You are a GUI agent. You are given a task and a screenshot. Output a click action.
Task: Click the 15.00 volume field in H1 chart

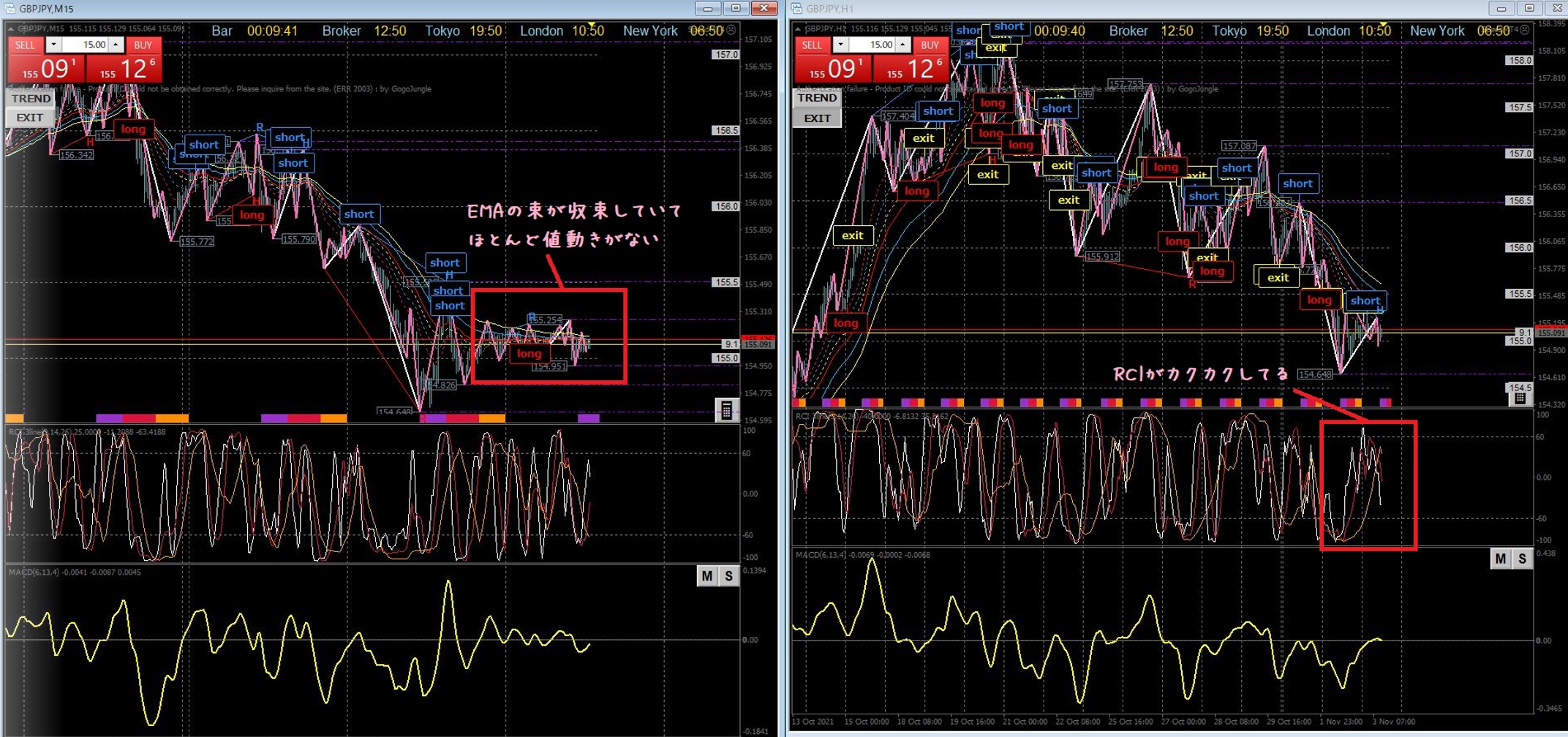click(872, 45)
